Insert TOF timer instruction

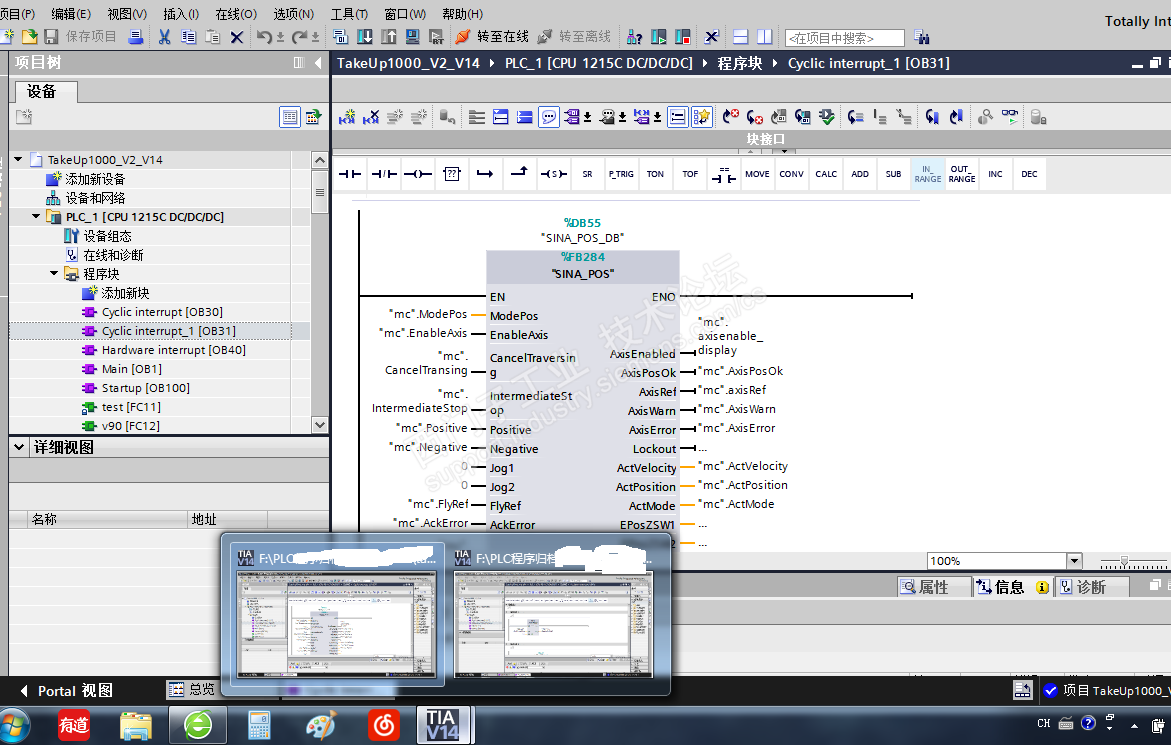pyautogui.click(x=690, y=174)
